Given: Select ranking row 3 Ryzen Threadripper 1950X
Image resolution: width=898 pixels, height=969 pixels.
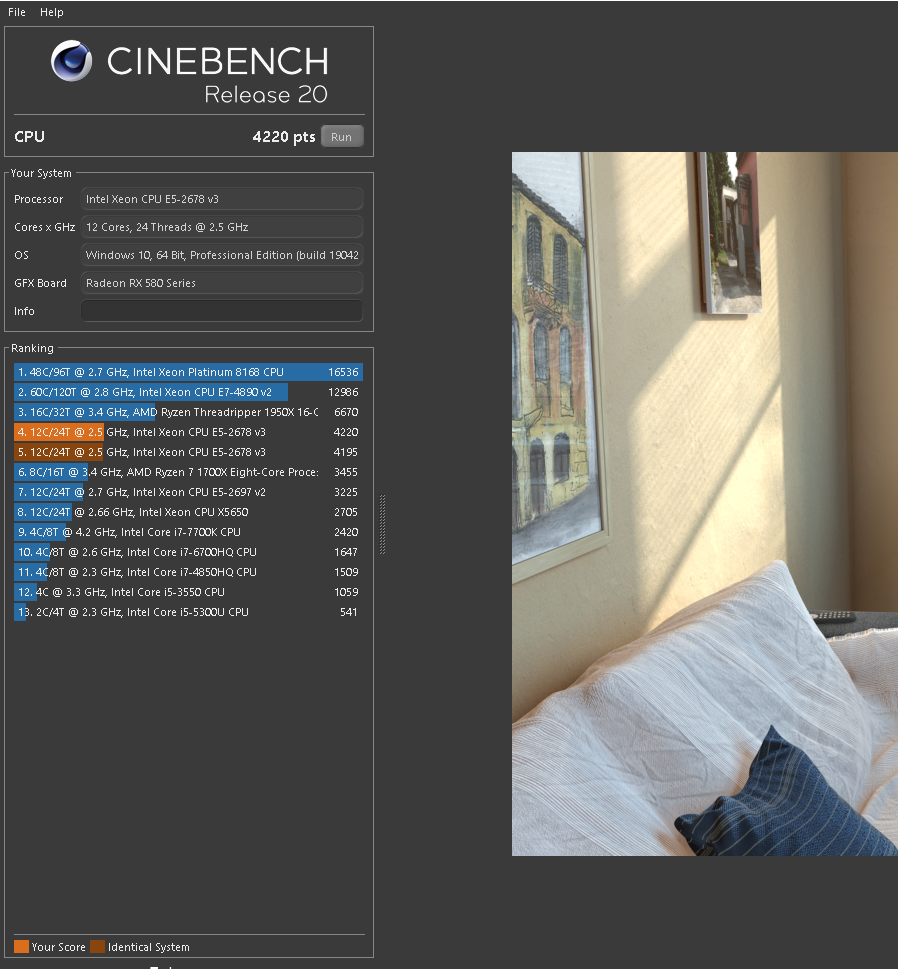Looking at the screenshot, I should [x=188, y=412].
